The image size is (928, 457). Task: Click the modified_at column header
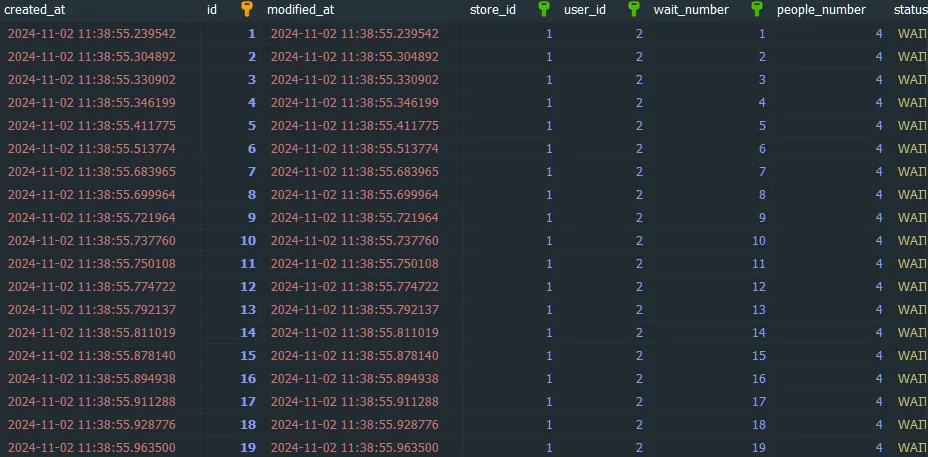click(x=300, y=10)
